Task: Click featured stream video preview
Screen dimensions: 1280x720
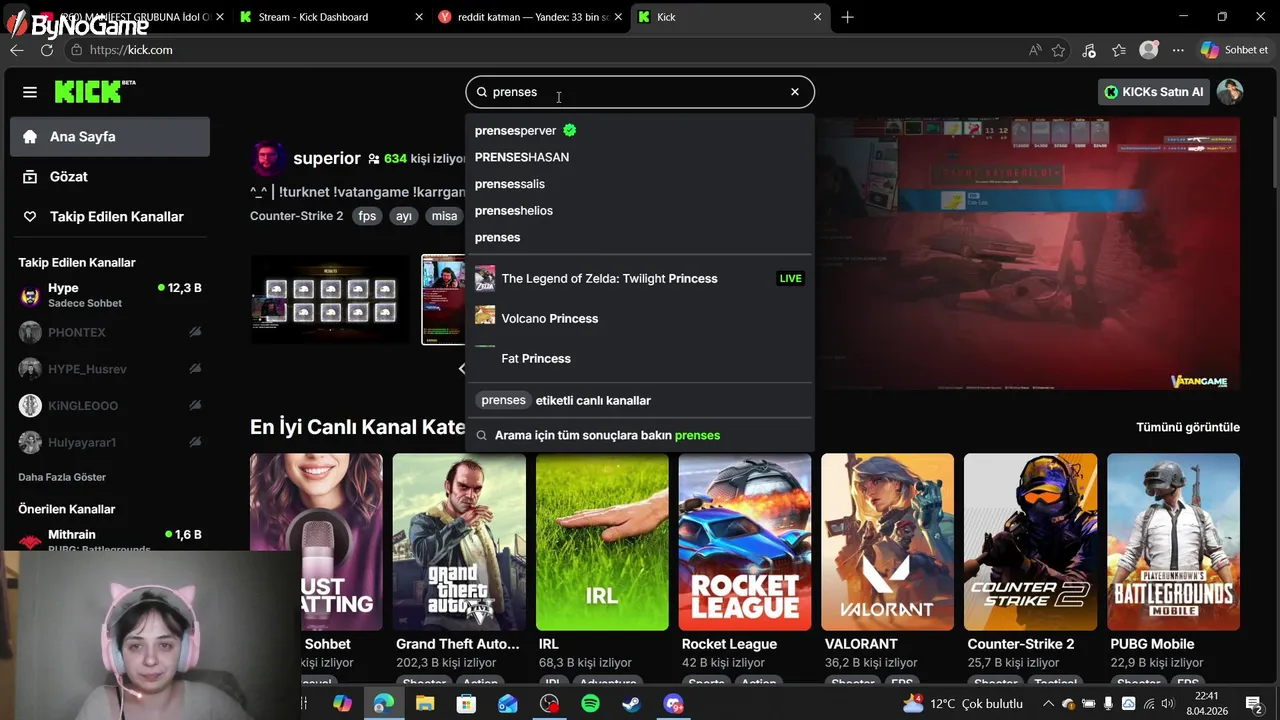Action: [x=1028, y=253]
